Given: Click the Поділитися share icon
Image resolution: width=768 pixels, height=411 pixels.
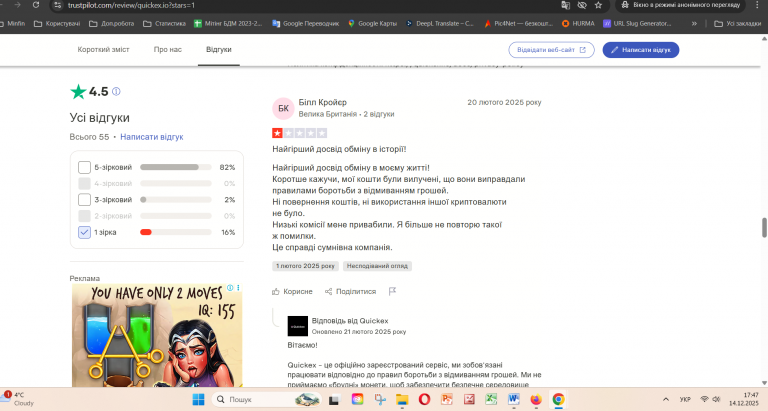Looking at the screenshot, I should [x=328, y=291].
